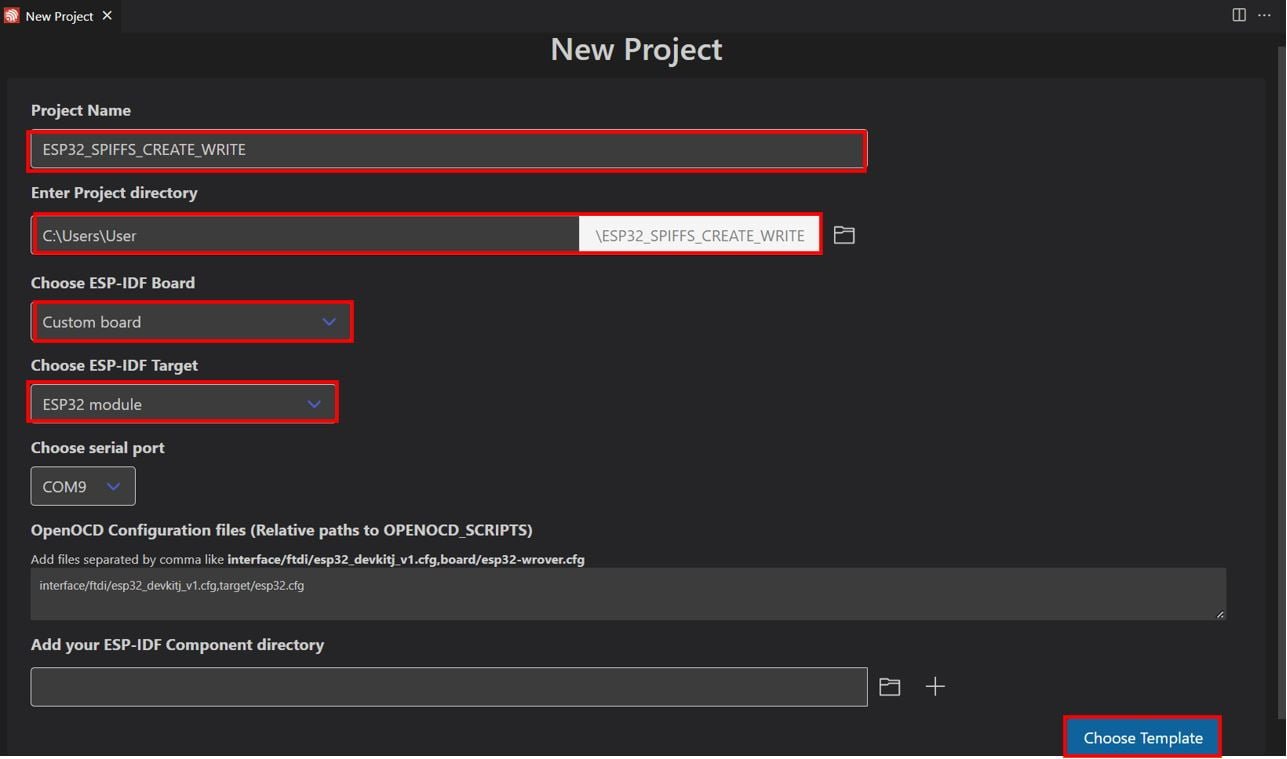Click the chevron on the ESP-IDF Board selector
This screenshot has width=1287, height=759.
329,321
